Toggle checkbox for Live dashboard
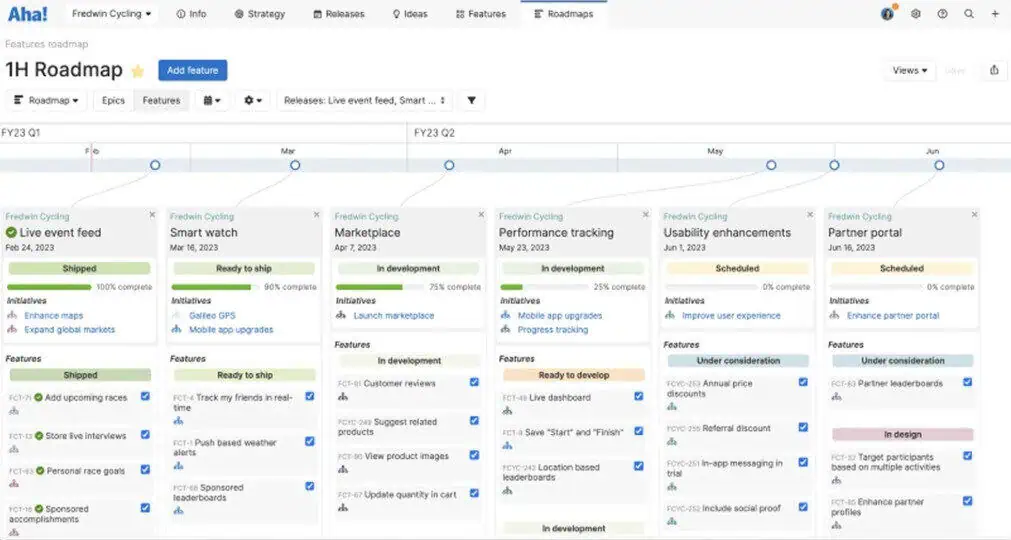 pos(638,396)
